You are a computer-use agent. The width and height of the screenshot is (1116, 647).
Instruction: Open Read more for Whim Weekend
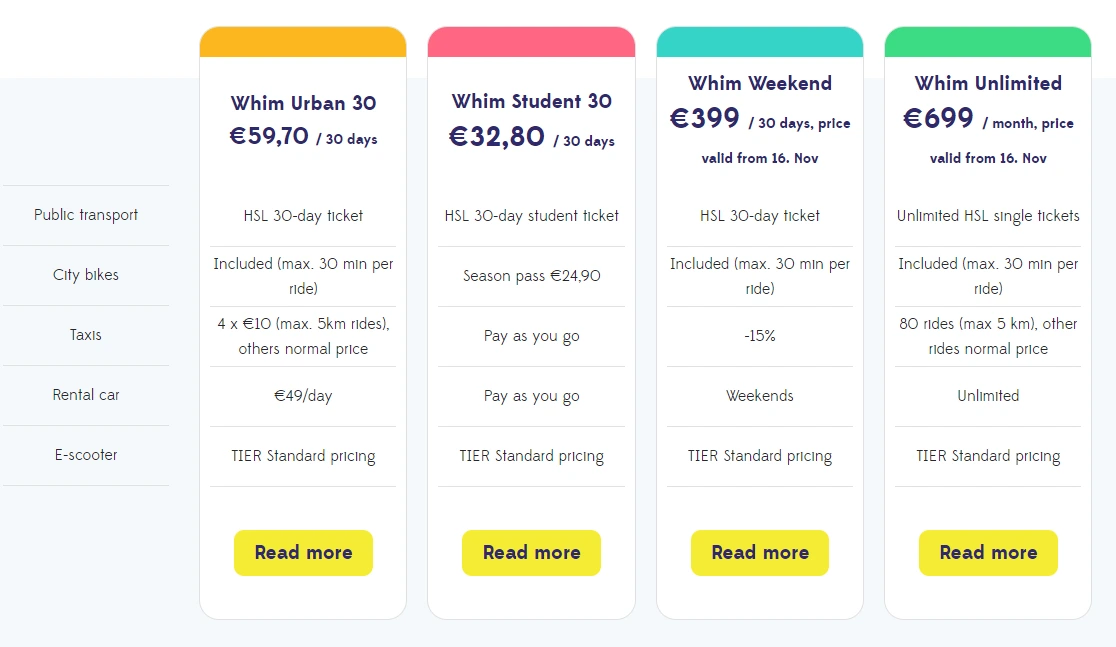tap(760, 552)
